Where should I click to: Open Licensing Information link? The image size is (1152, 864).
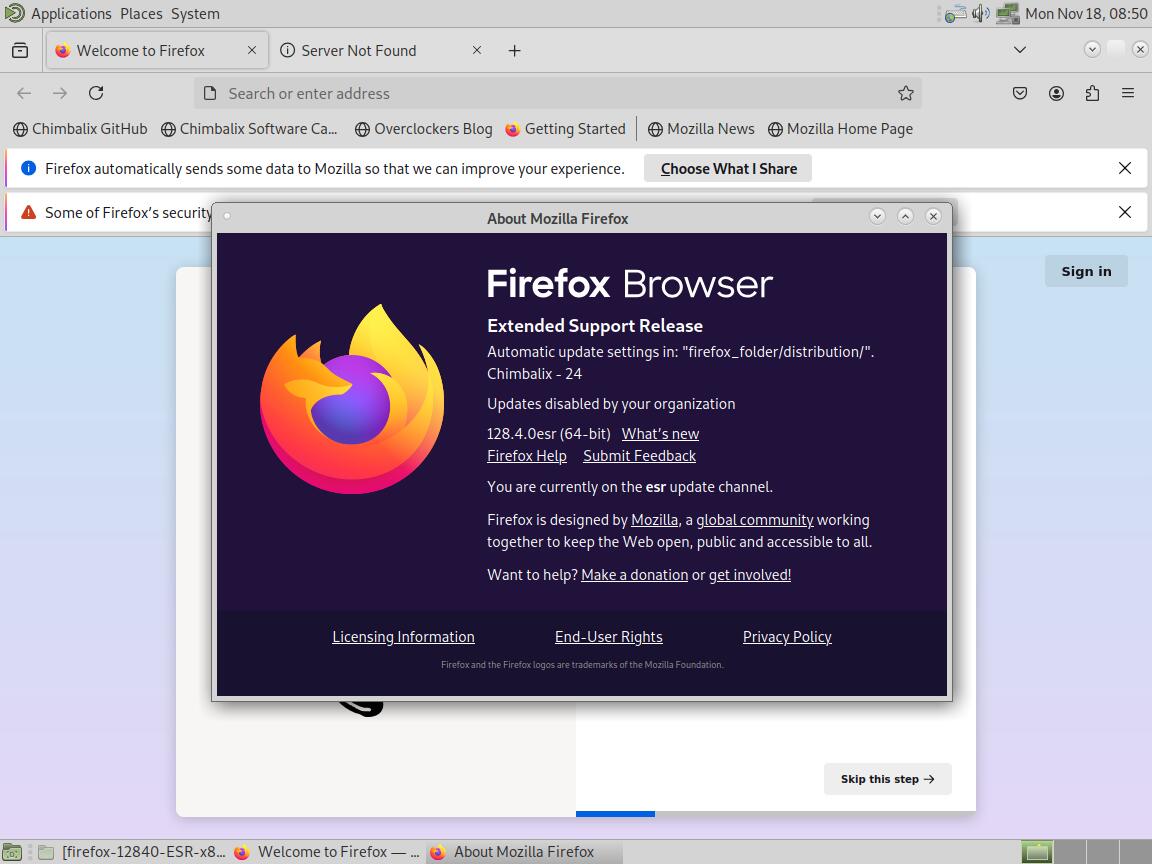[403, 636]
